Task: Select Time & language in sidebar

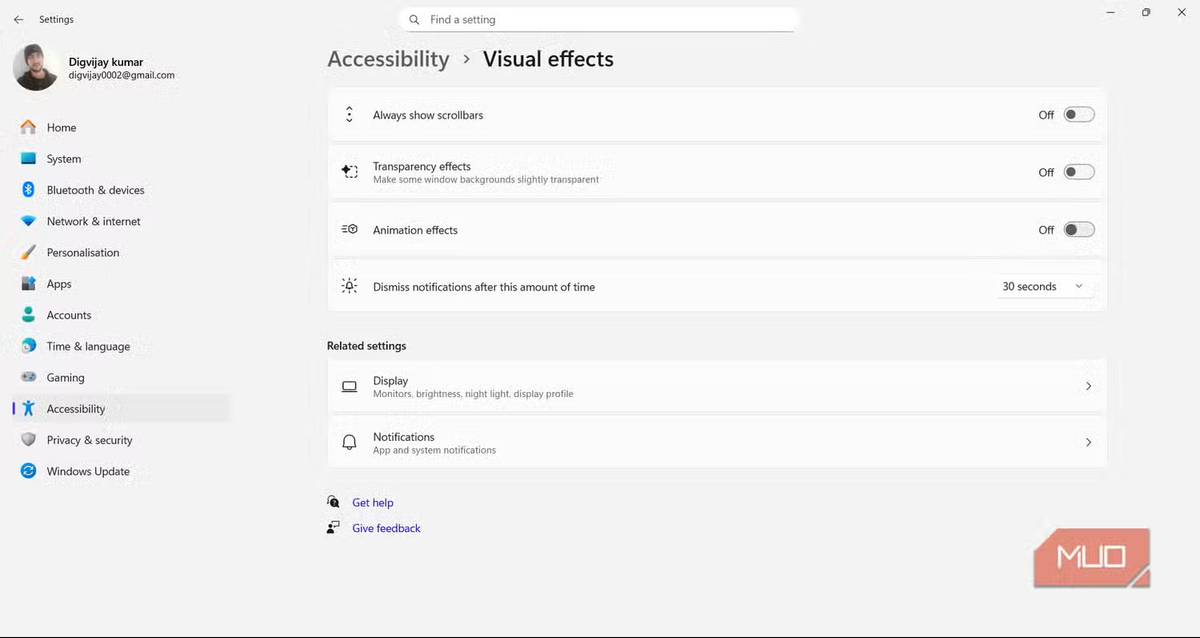Action: 88,346
